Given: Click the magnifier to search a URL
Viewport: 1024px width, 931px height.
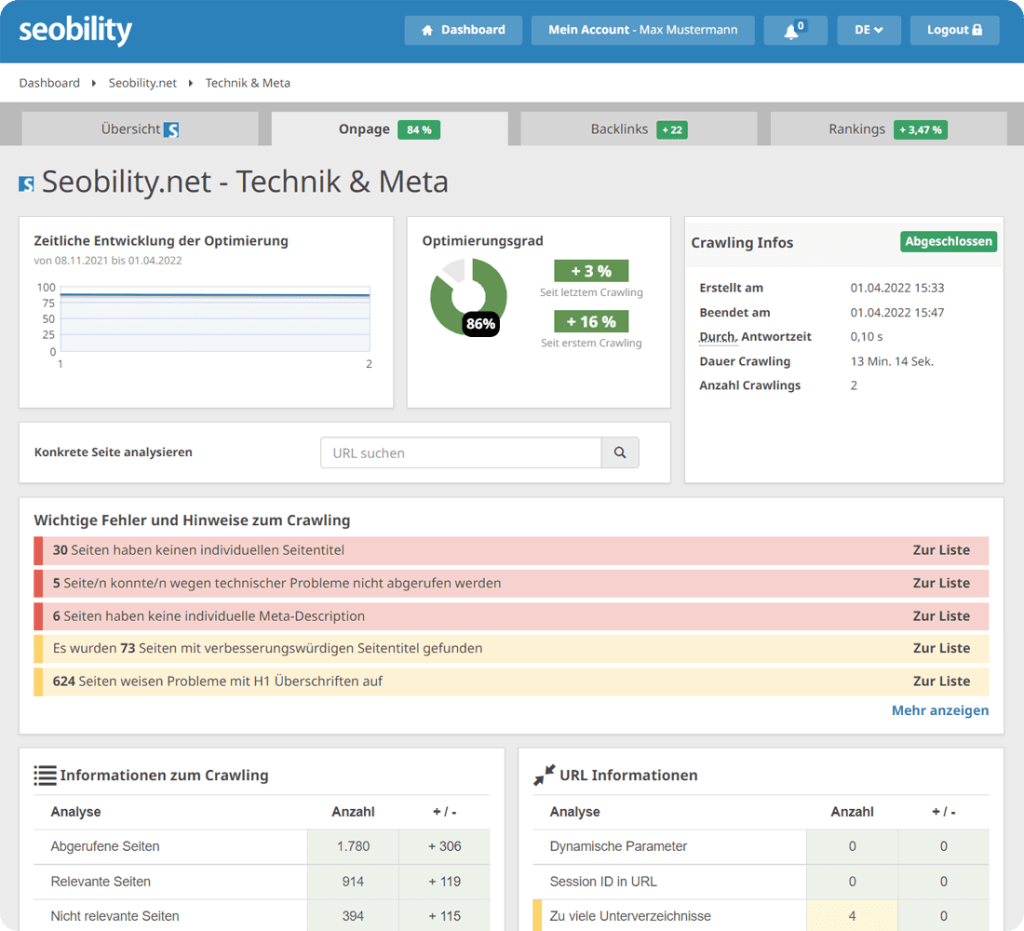Looking at the screenshot, I should tap(620, 452).
